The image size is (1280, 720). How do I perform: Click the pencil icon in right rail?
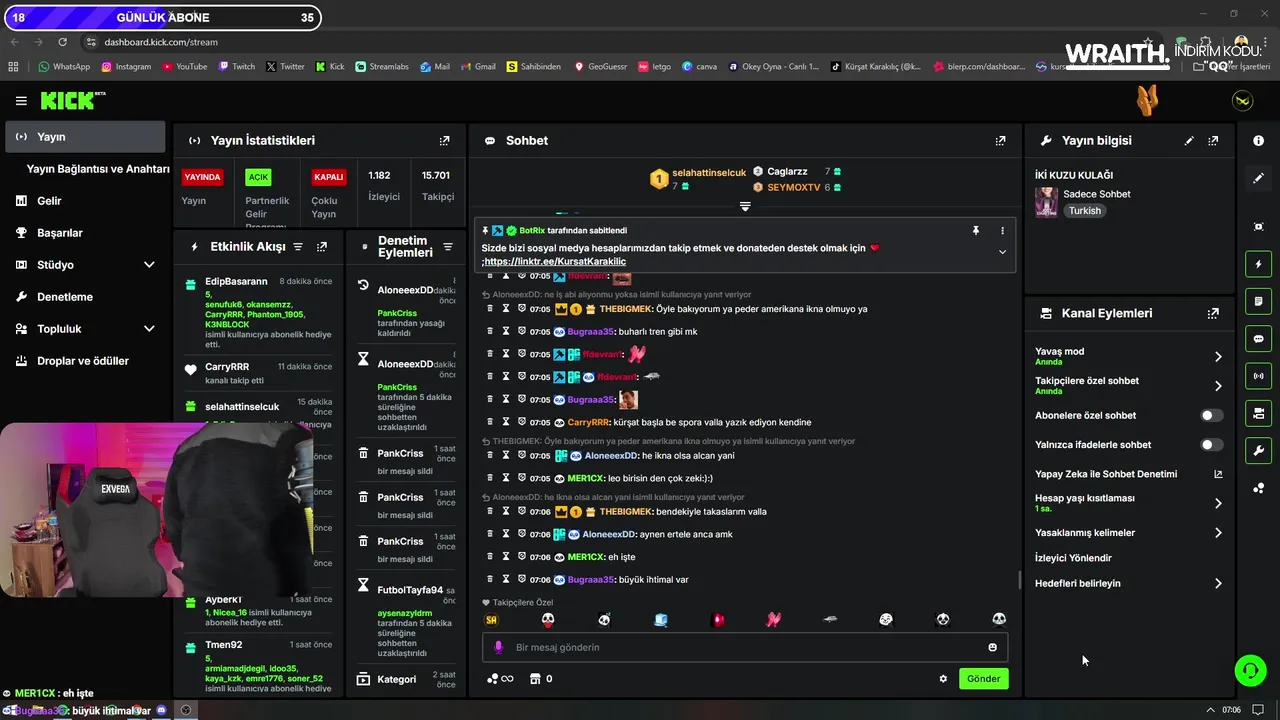tap(1258, 178)
